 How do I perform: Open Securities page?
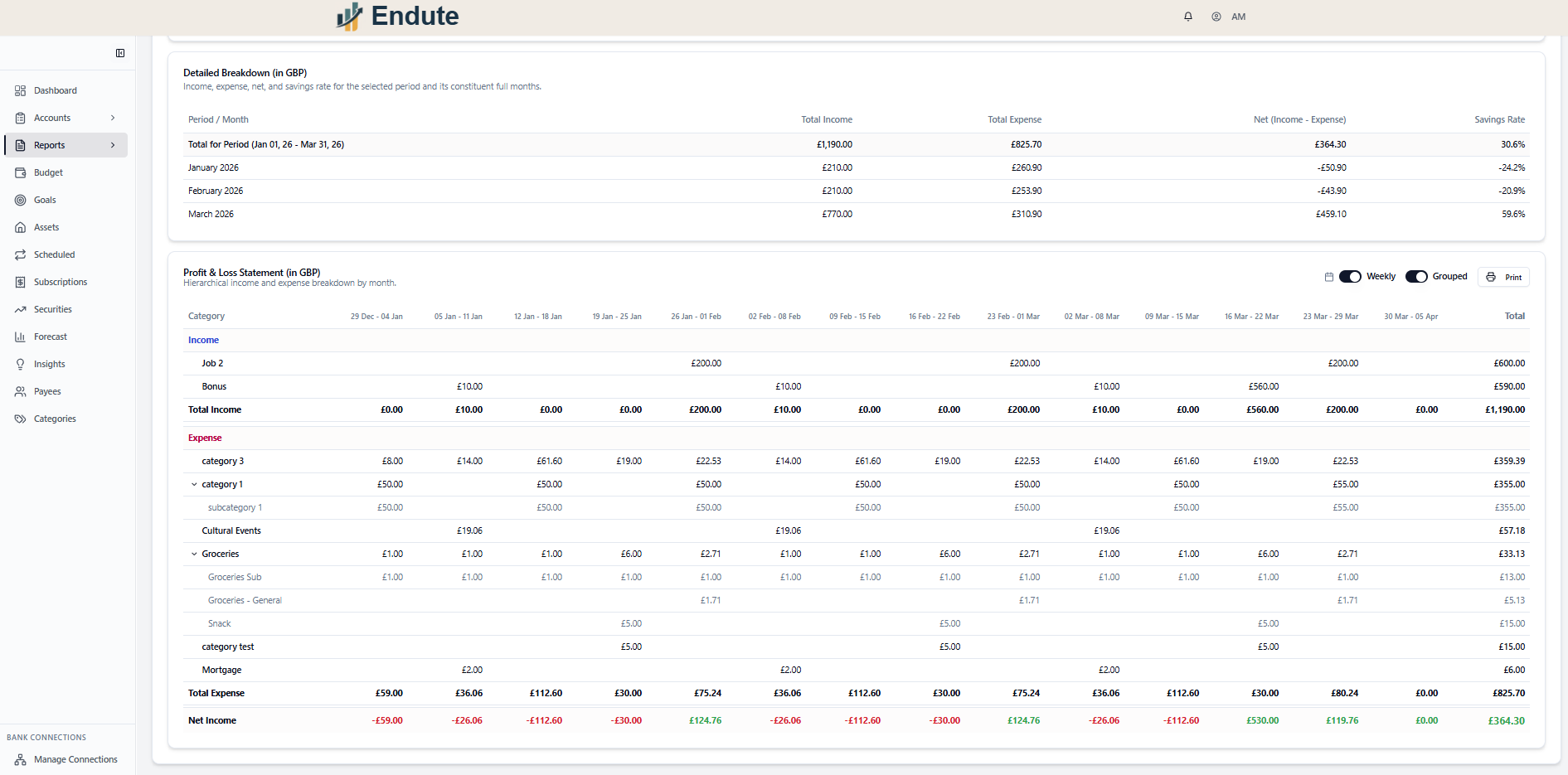53,309
